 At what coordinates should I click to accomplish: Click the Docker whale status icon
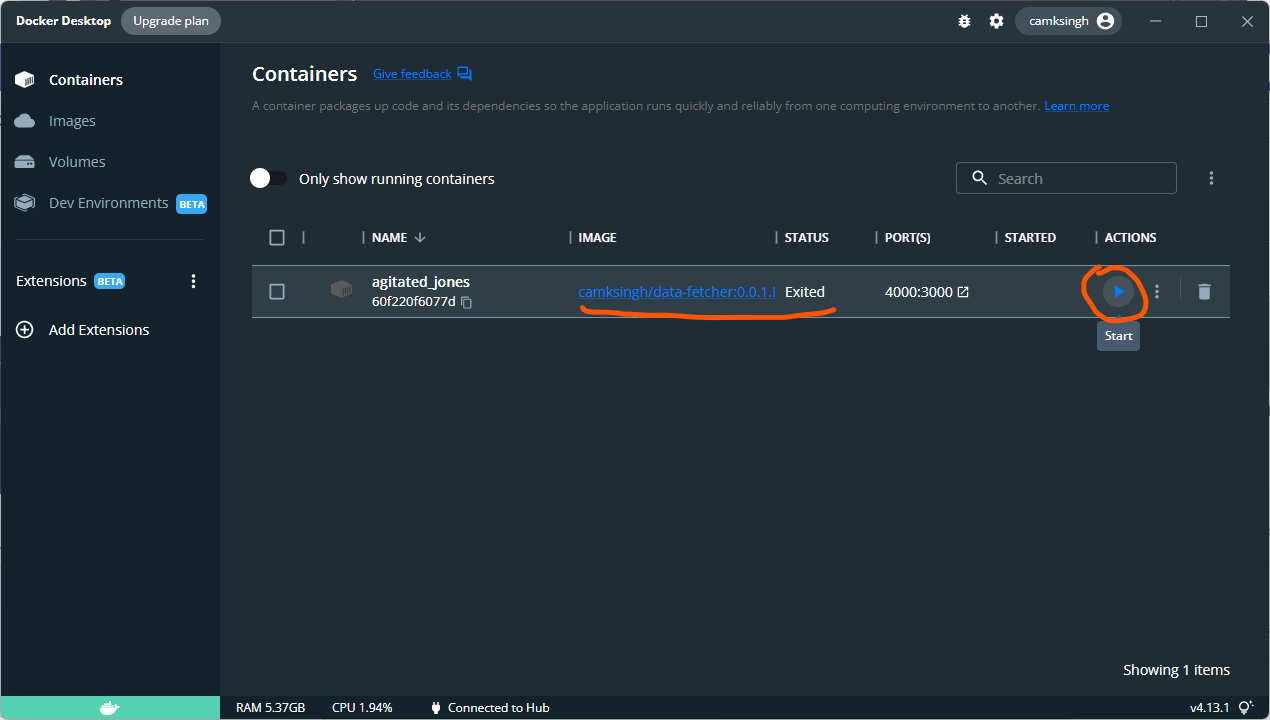110,708
